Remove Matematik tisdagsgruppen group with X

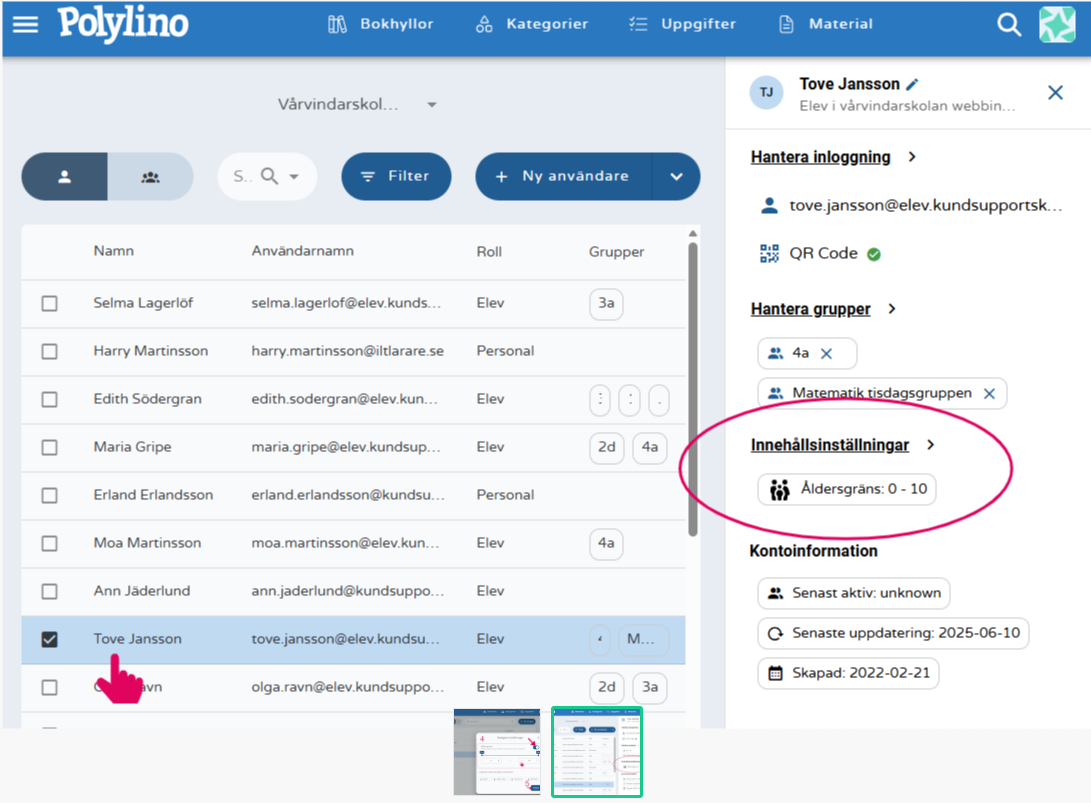coord(989,394)
